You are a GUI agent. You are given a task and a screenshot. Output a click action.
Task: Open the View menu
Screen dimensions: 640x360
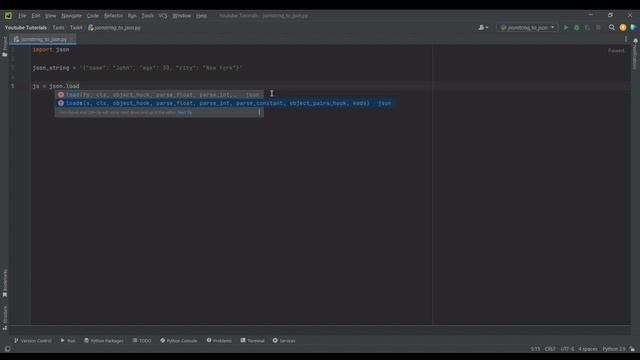click(50, 16)
